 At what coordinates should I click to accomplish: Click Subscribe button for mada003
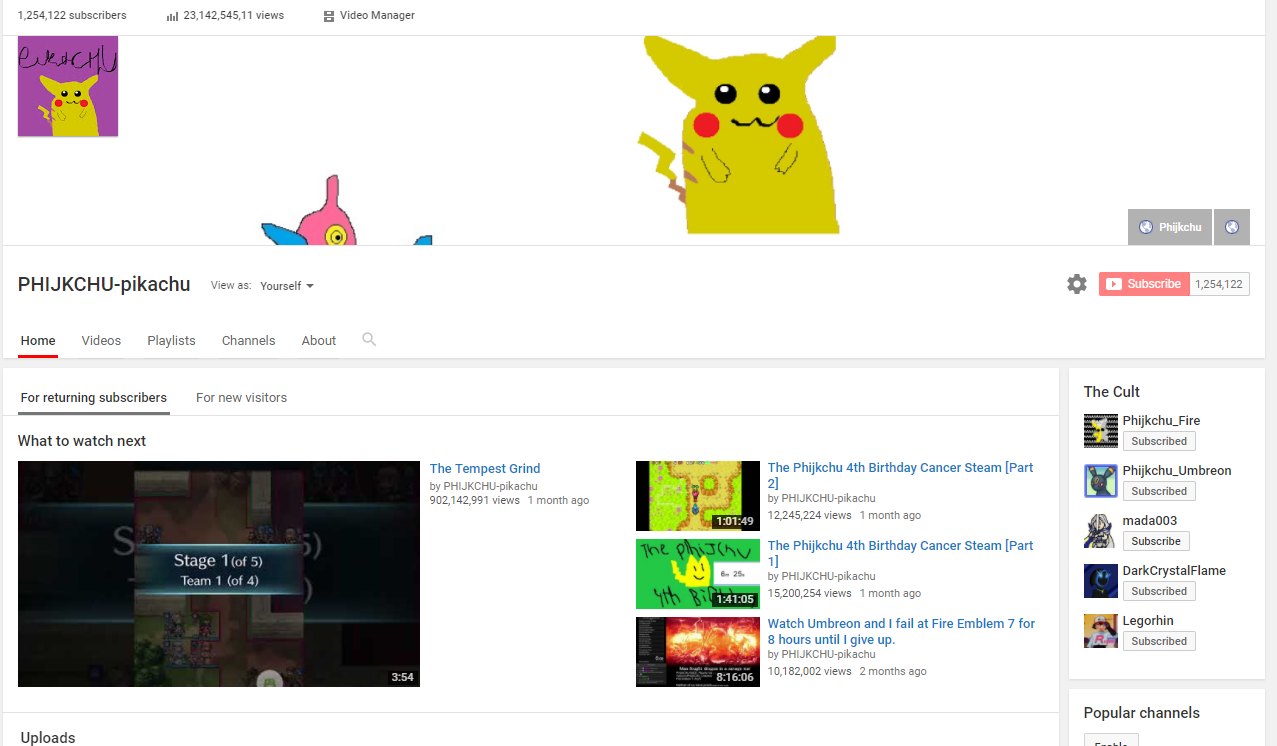tap(1156, 541)
